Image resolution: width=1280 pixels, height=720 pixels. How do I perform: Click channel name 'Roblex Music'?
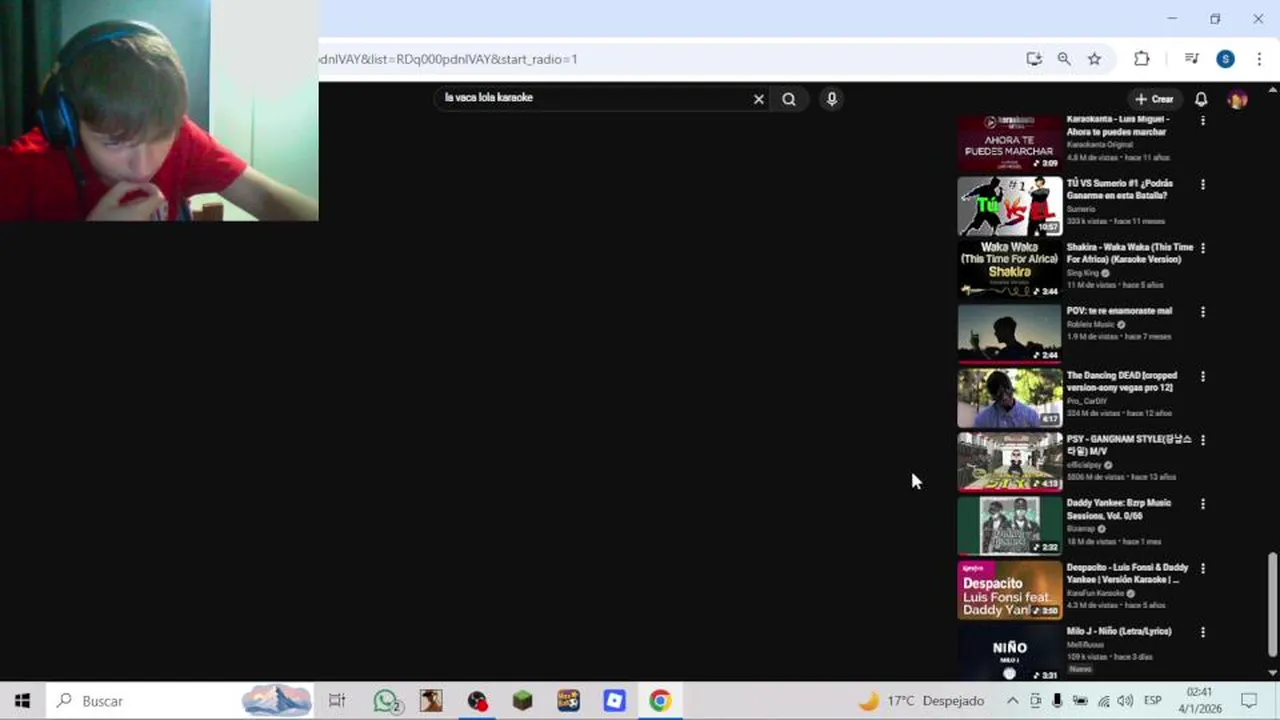pyautogui.click(x=1090, y=324)
